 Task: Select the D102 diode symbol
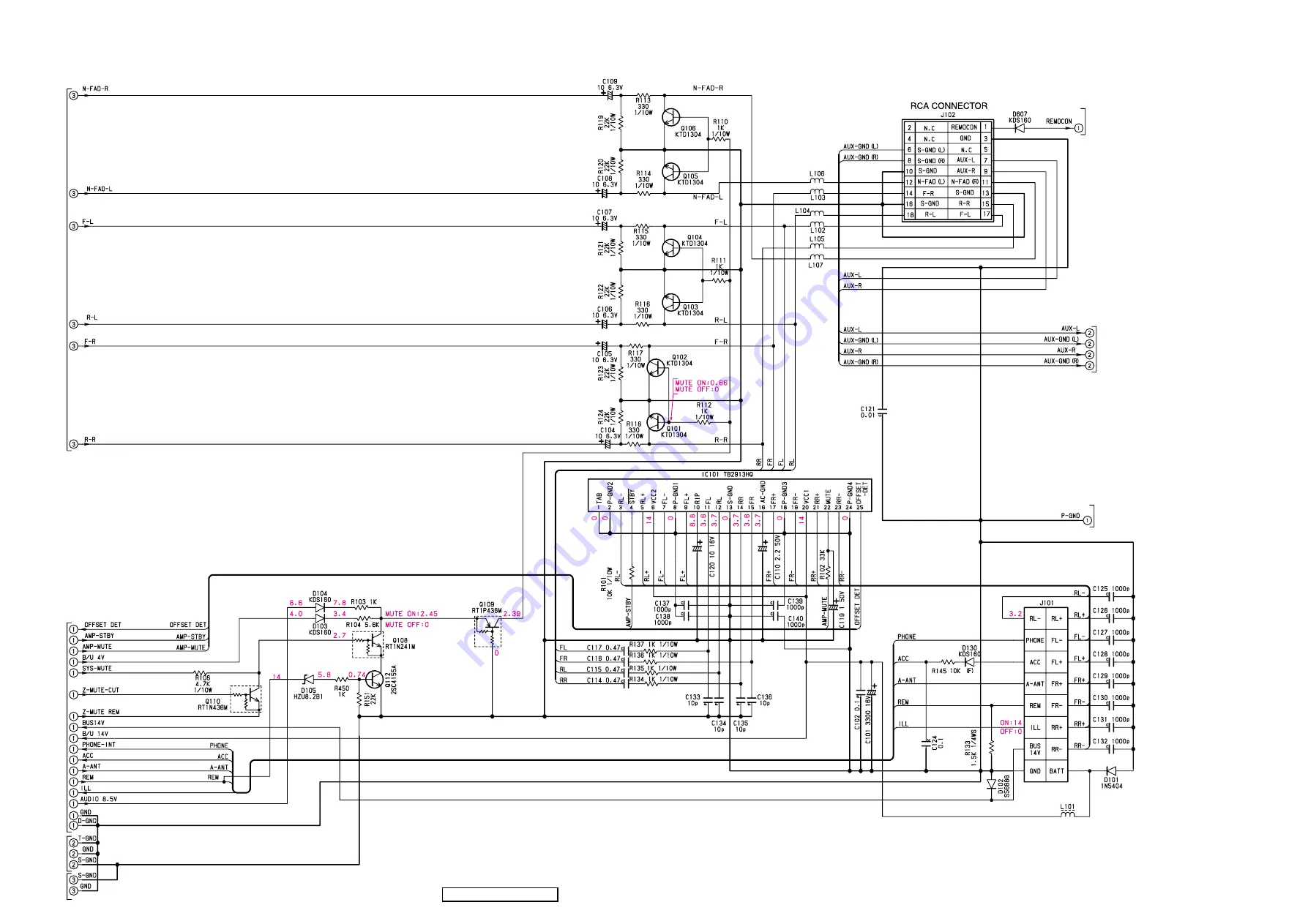click(992, 784)
